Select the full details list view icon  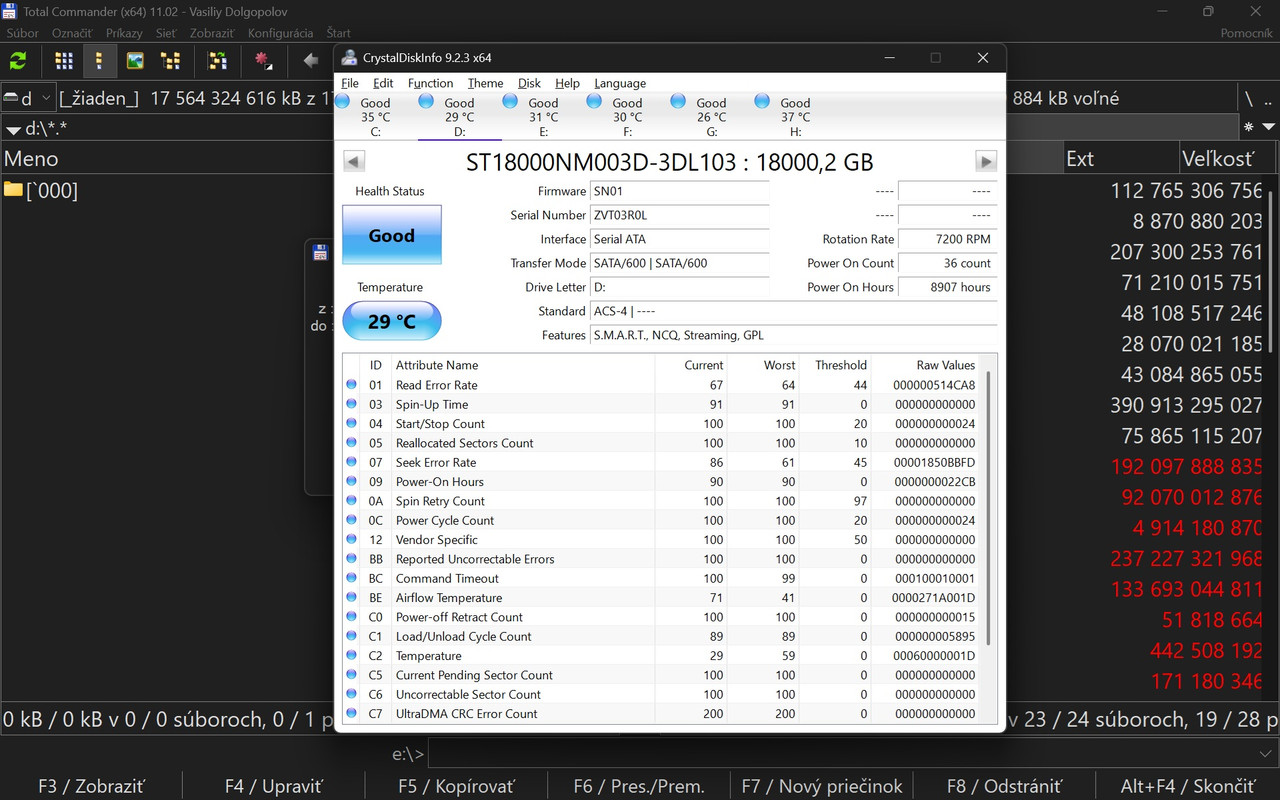coord(99,61)
